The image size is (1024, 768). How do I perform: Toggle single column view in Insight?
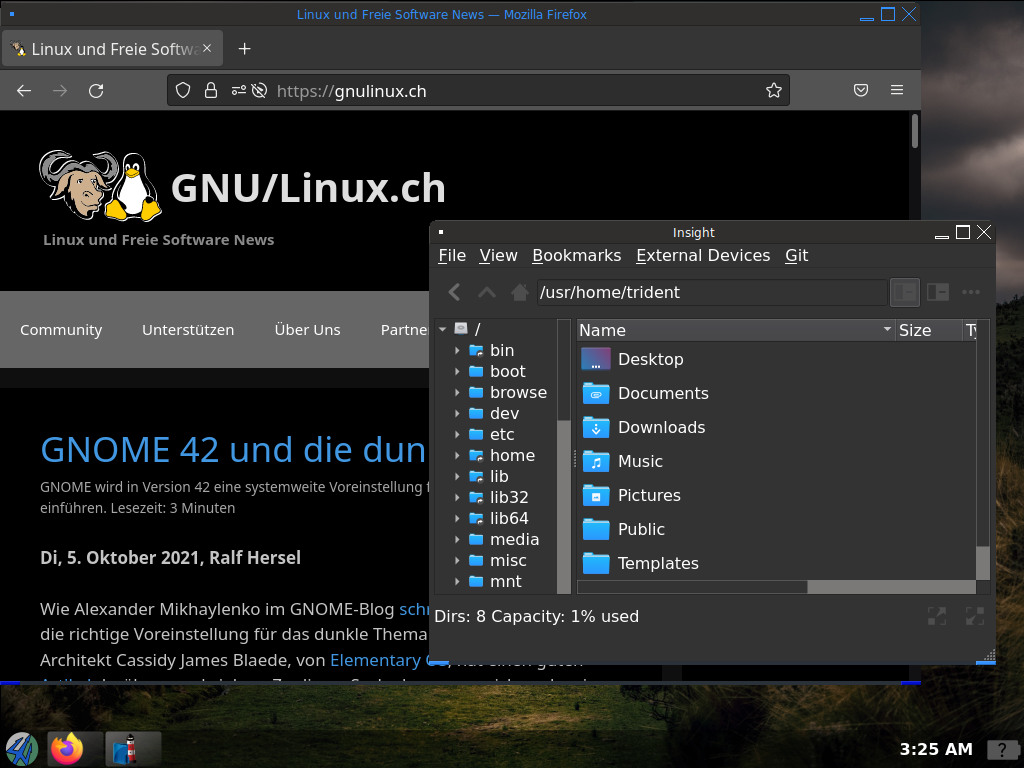(905, 292)
